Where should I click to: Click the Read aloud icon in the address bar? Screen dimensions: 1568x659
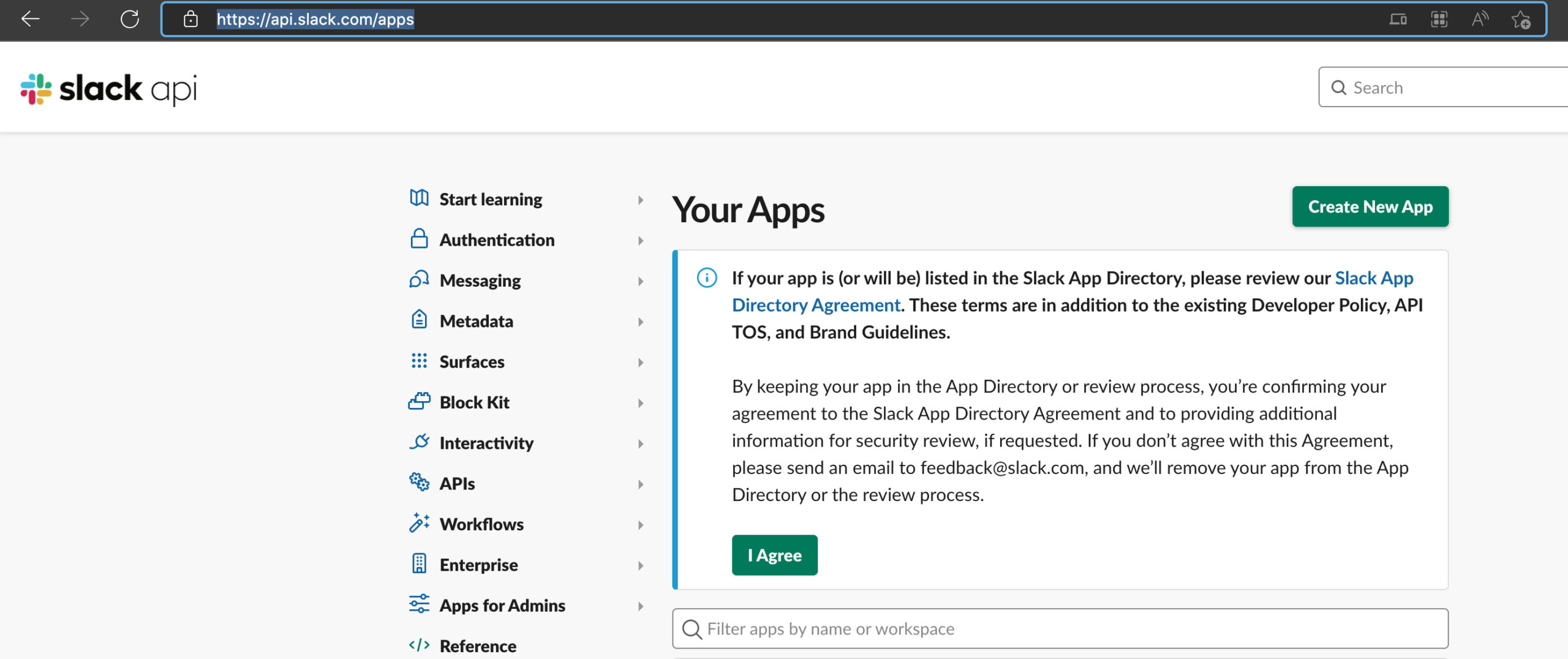1480,19
